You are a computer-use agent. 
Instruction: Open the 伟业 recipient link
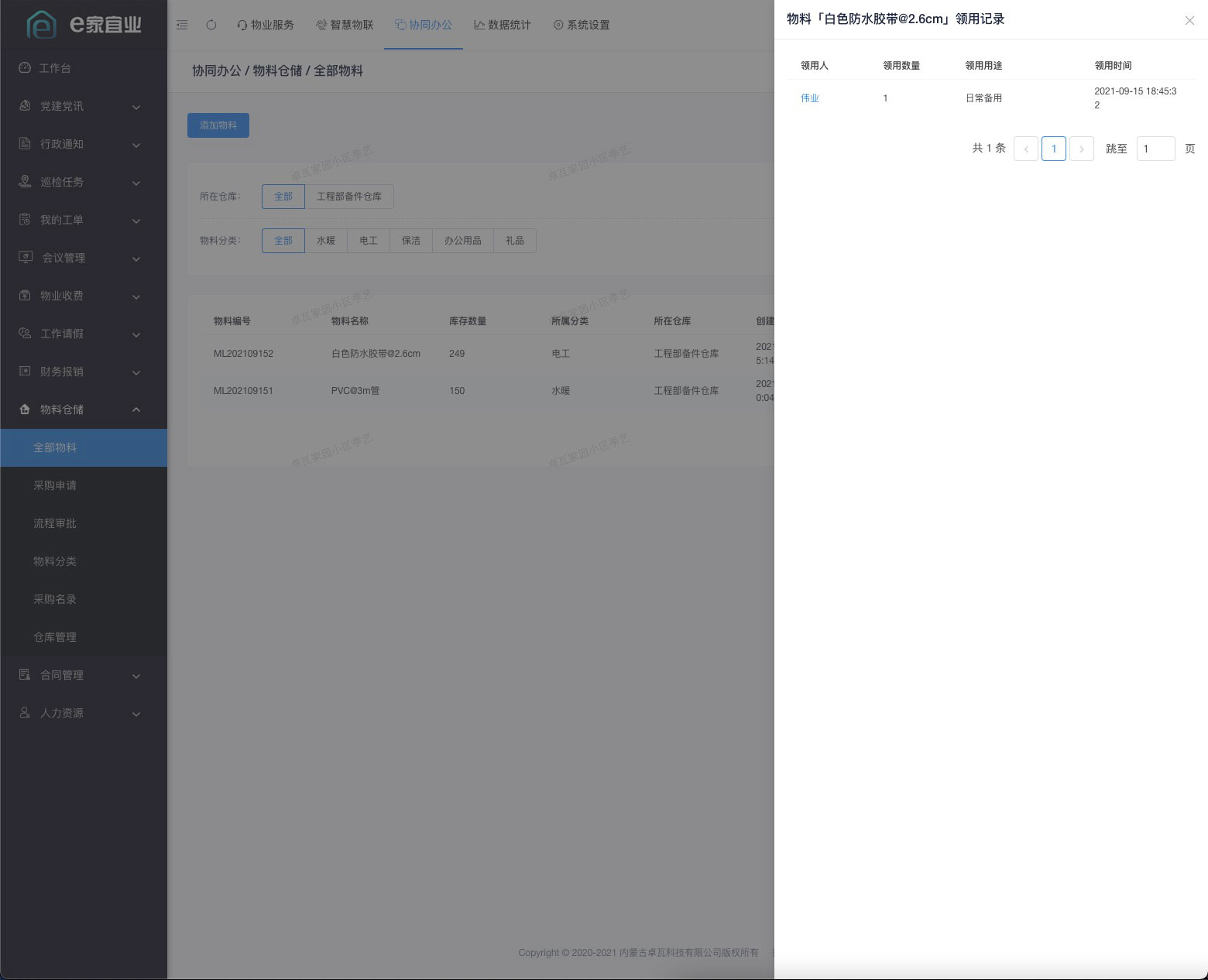pos(810,98)
